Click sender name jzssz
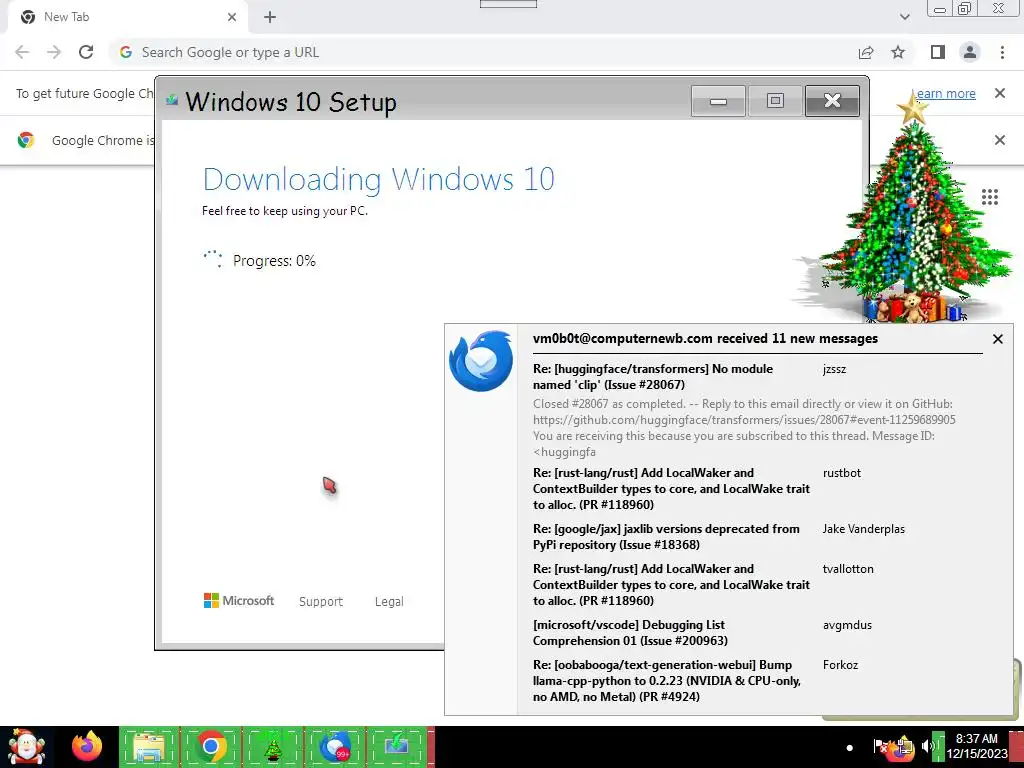The height and width of the screenshot is (768, 1024). [x=834, y=369]
